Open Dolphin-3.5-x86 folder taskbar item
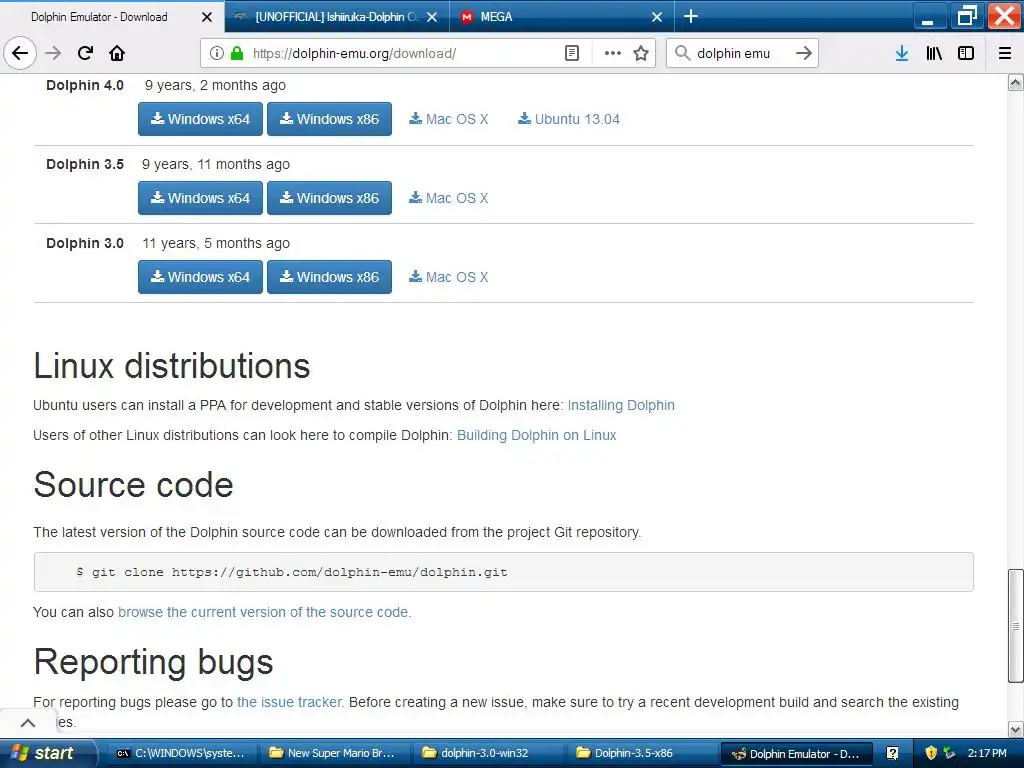The height and width of the screenshot is (768, 1024). click(x=641, y=753)
